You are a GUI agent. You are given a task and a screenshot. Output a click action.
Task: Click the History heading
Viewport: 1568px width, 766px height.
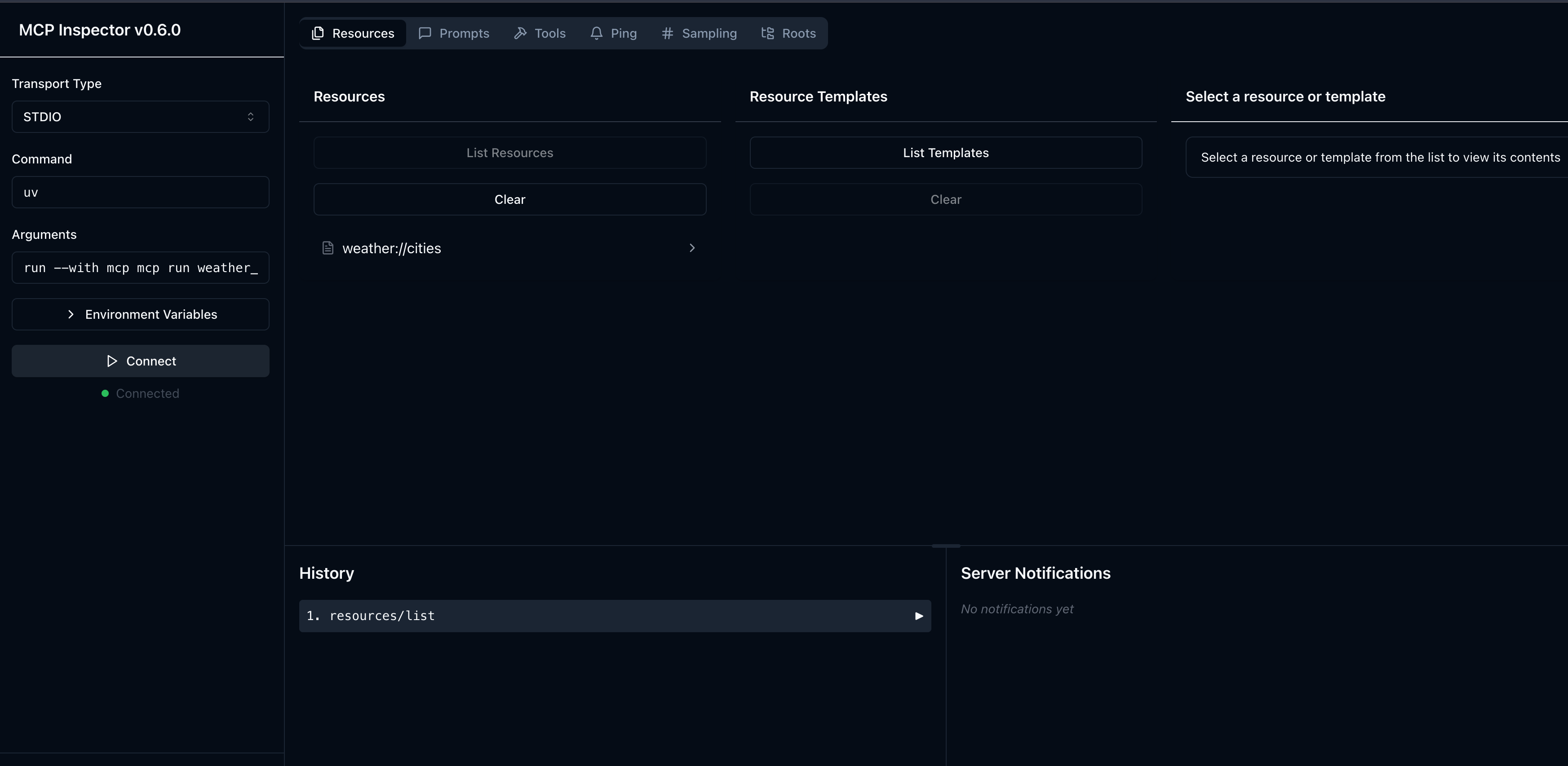coord(327,573)
